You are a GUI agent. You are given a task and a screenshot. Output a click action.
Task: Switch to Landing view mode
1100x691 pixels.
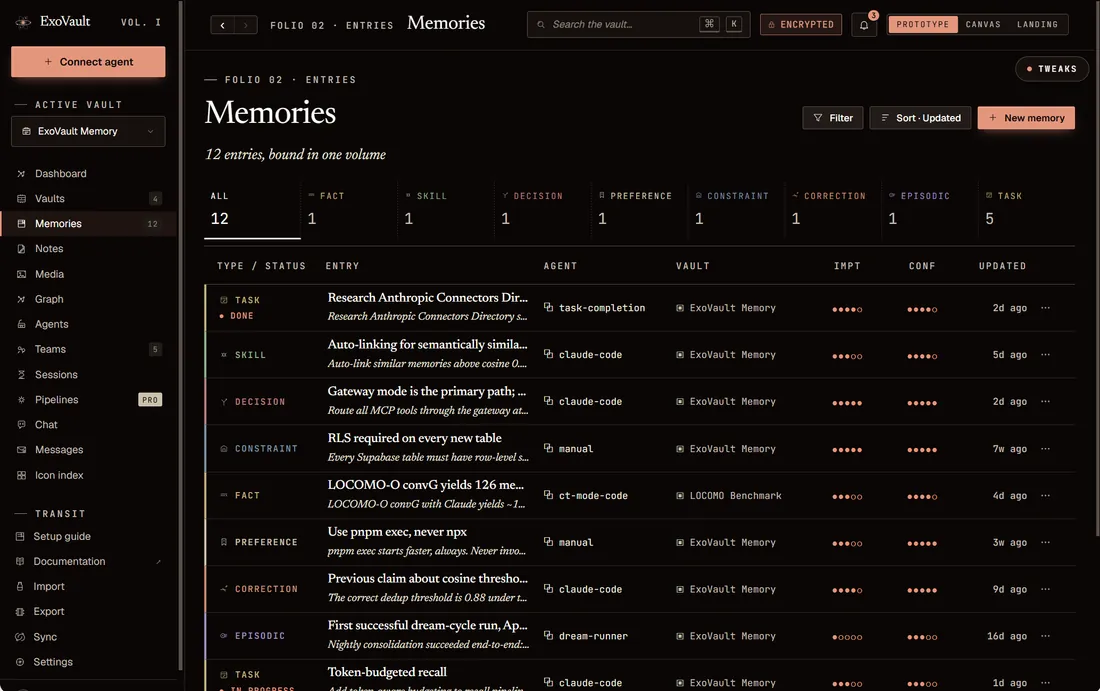point(1037,25)
